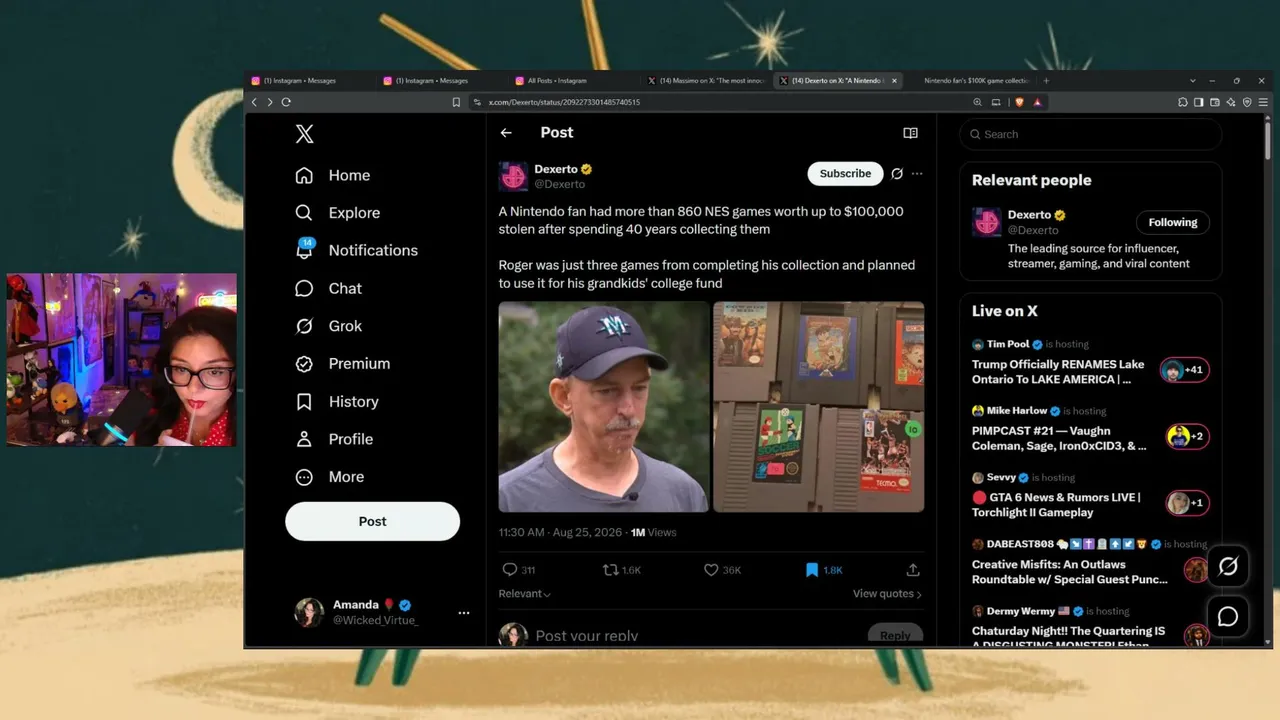The height and width of the screenshot is (720, 1280).
Task: Open the NES cartridges photo
Action: [x=819, y=407]
